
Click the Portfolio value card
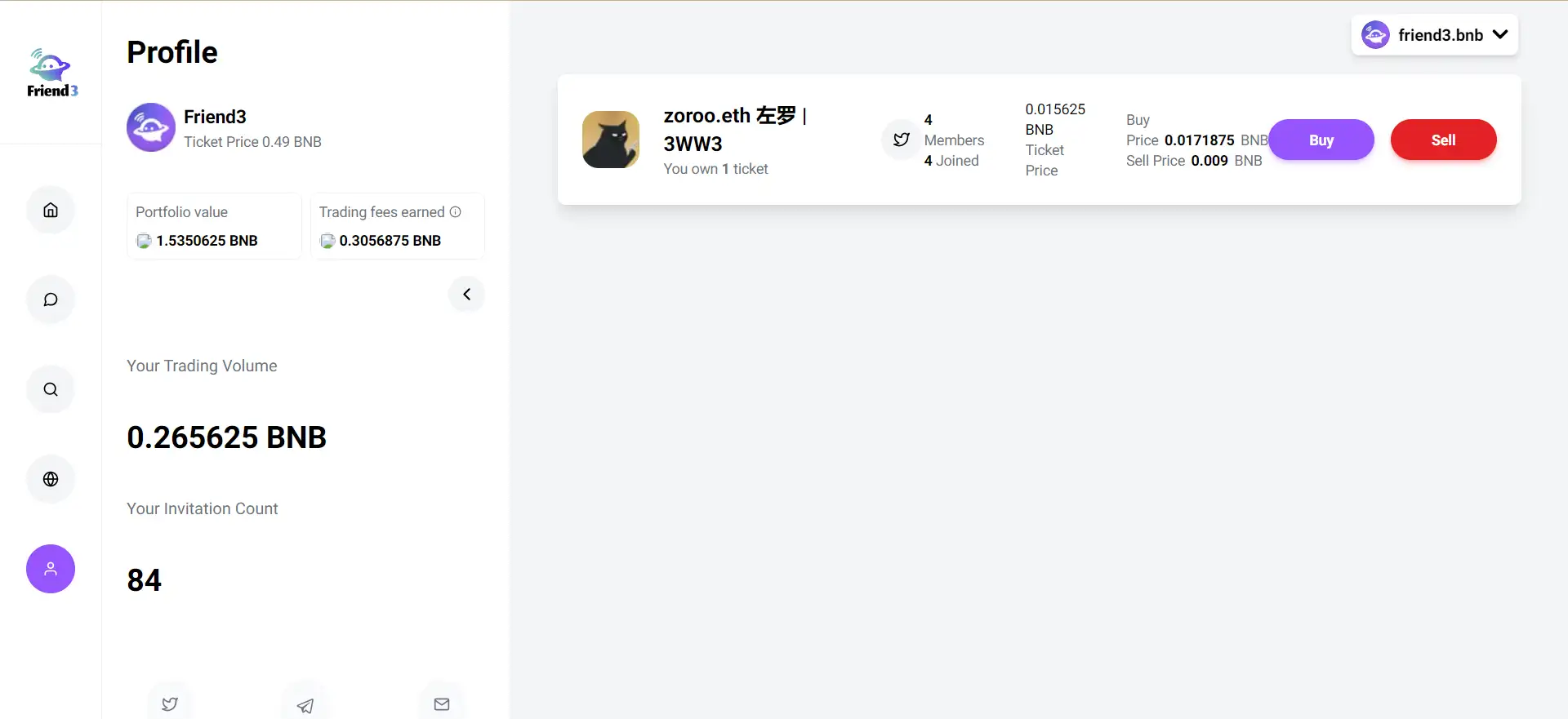(214, 226)
